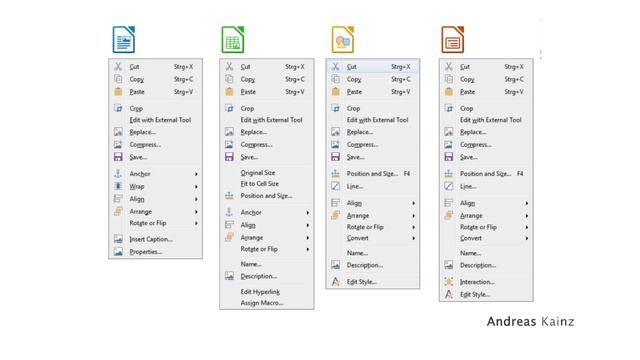Click Line icon in Draw menu
This screenshot has width=640, height=360.
click(336, 186)
